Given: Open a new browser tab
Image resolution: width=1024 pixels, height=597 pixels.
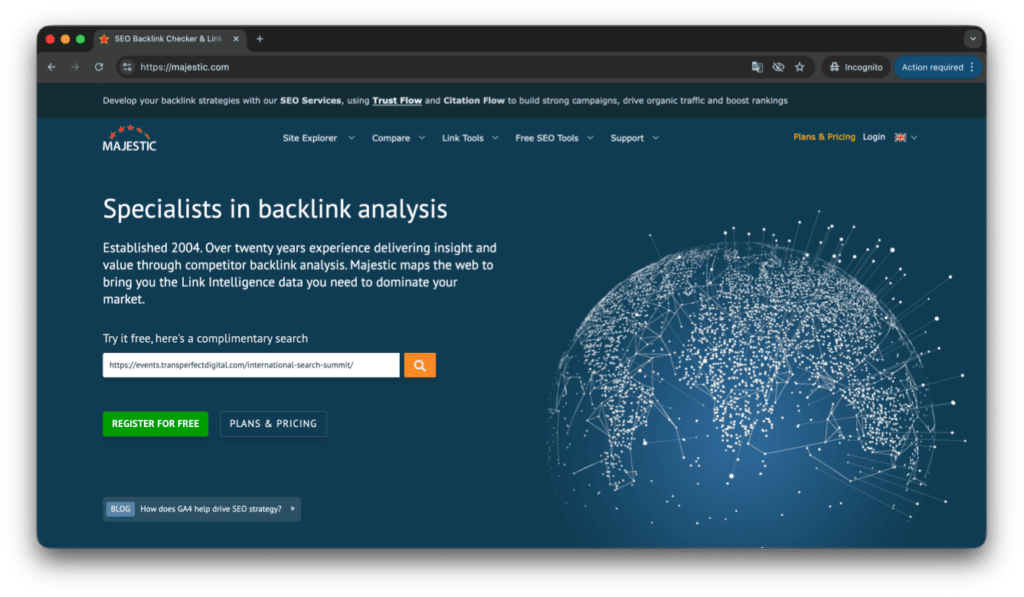Looking at the screenshot, I should coord(260,39).
